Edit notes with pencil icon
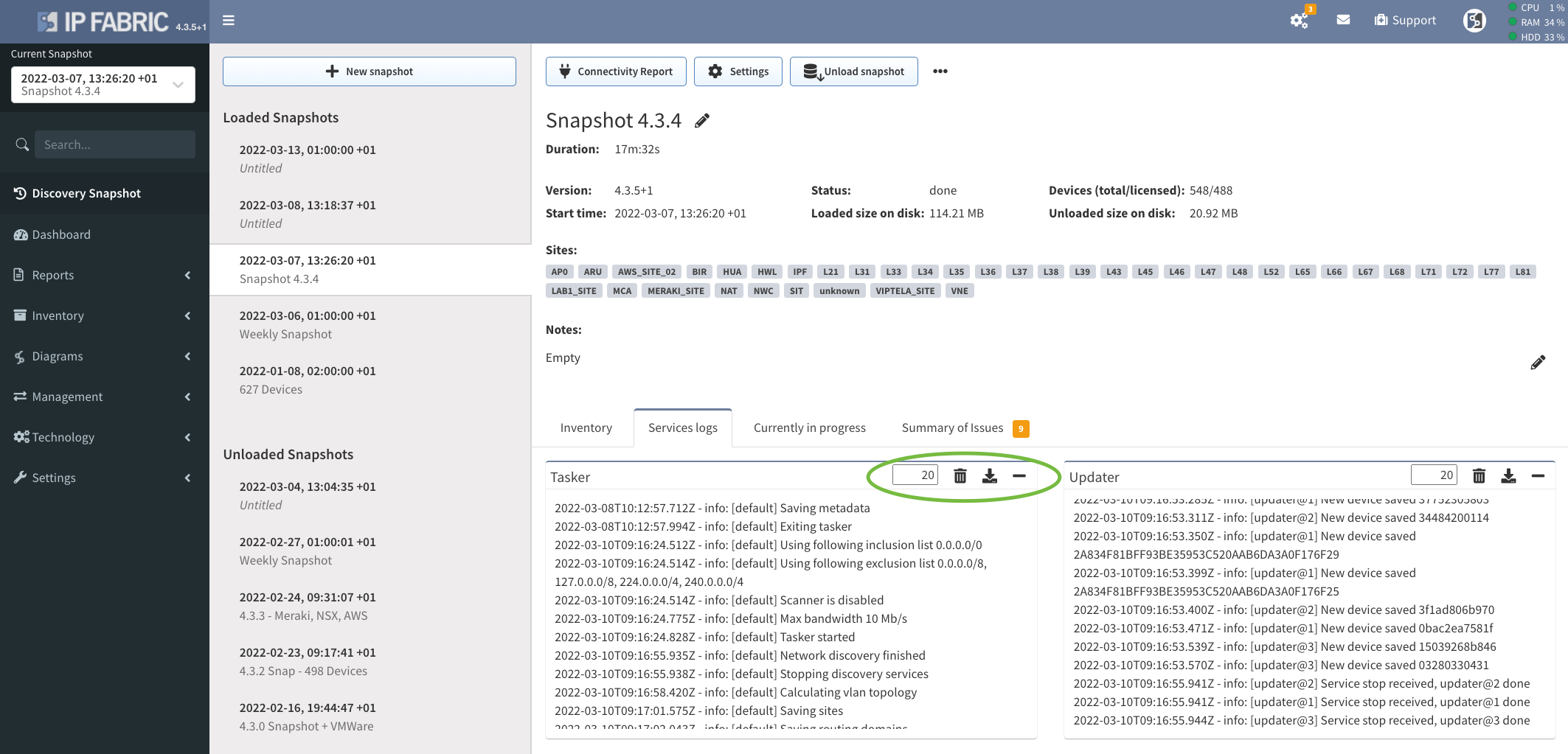This screenshot has width=1568, height=754. [x=1538, y=362]
